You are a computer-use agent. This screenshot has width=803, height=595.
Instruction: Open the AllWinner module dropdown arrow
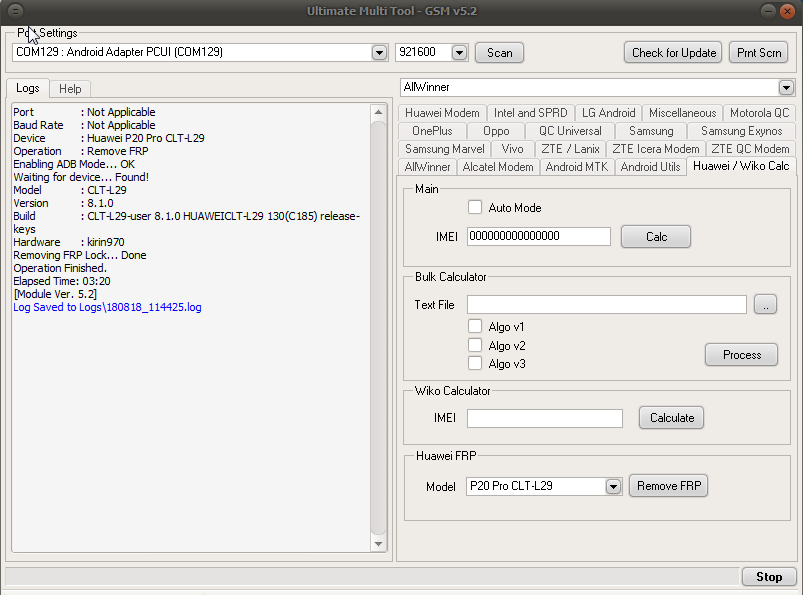coord(786,87)
